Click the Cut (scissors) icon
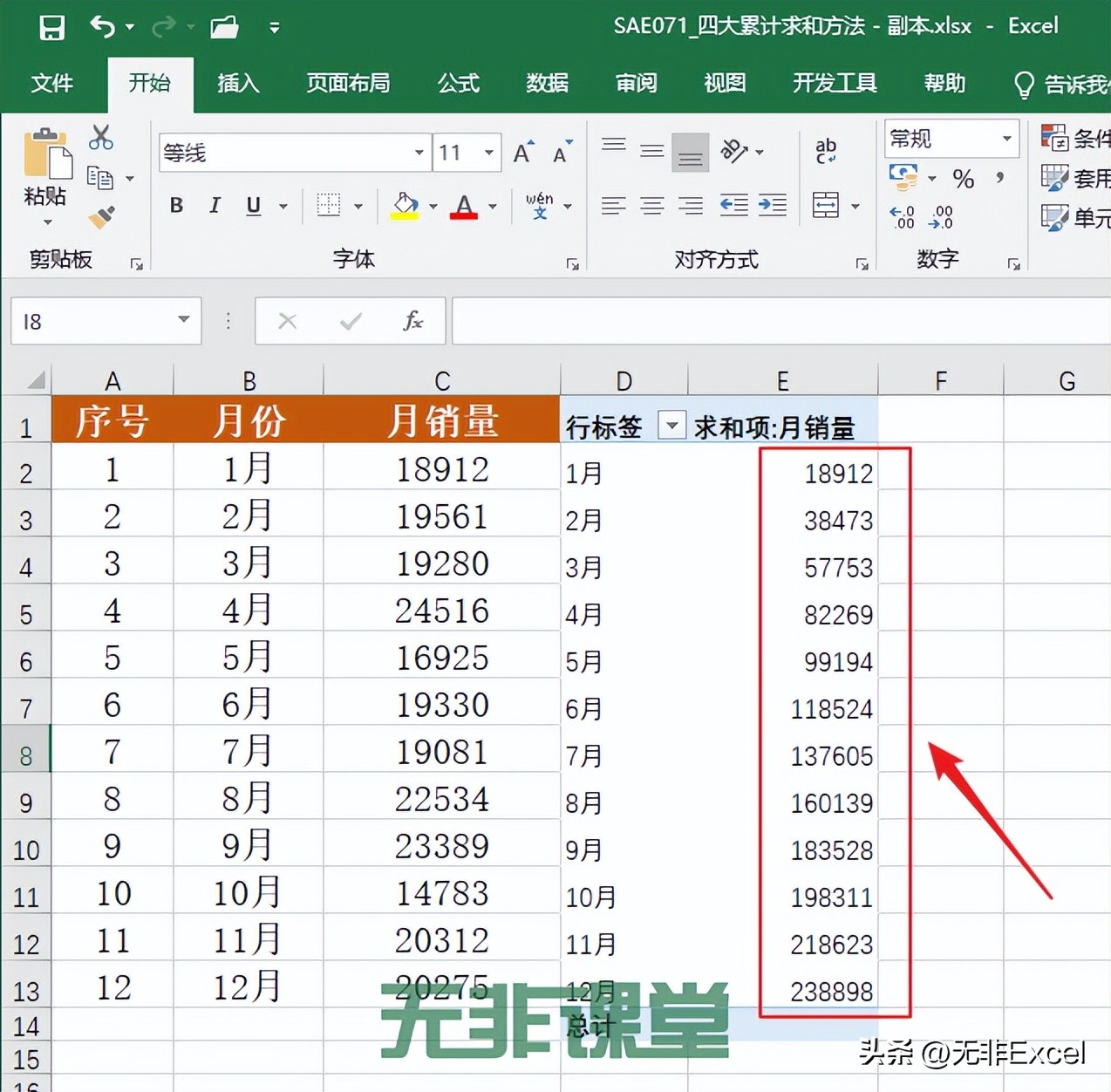 (x=100, y=138)
